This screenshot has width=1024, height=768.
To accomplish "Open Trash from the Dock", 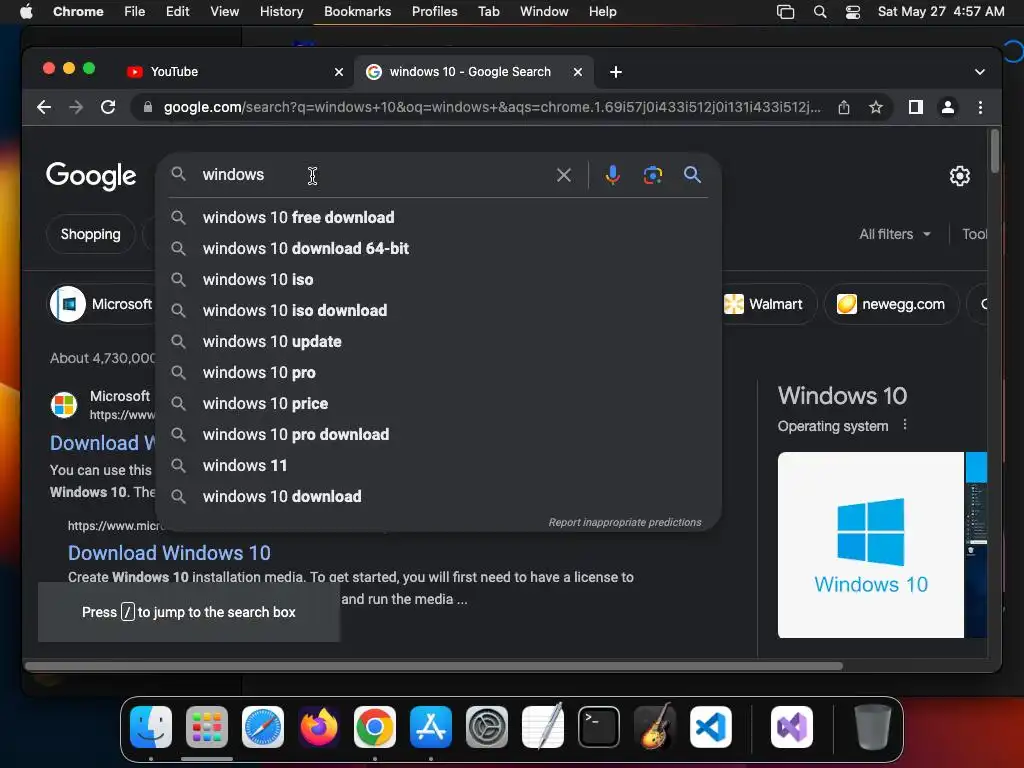I will (872, 727).
